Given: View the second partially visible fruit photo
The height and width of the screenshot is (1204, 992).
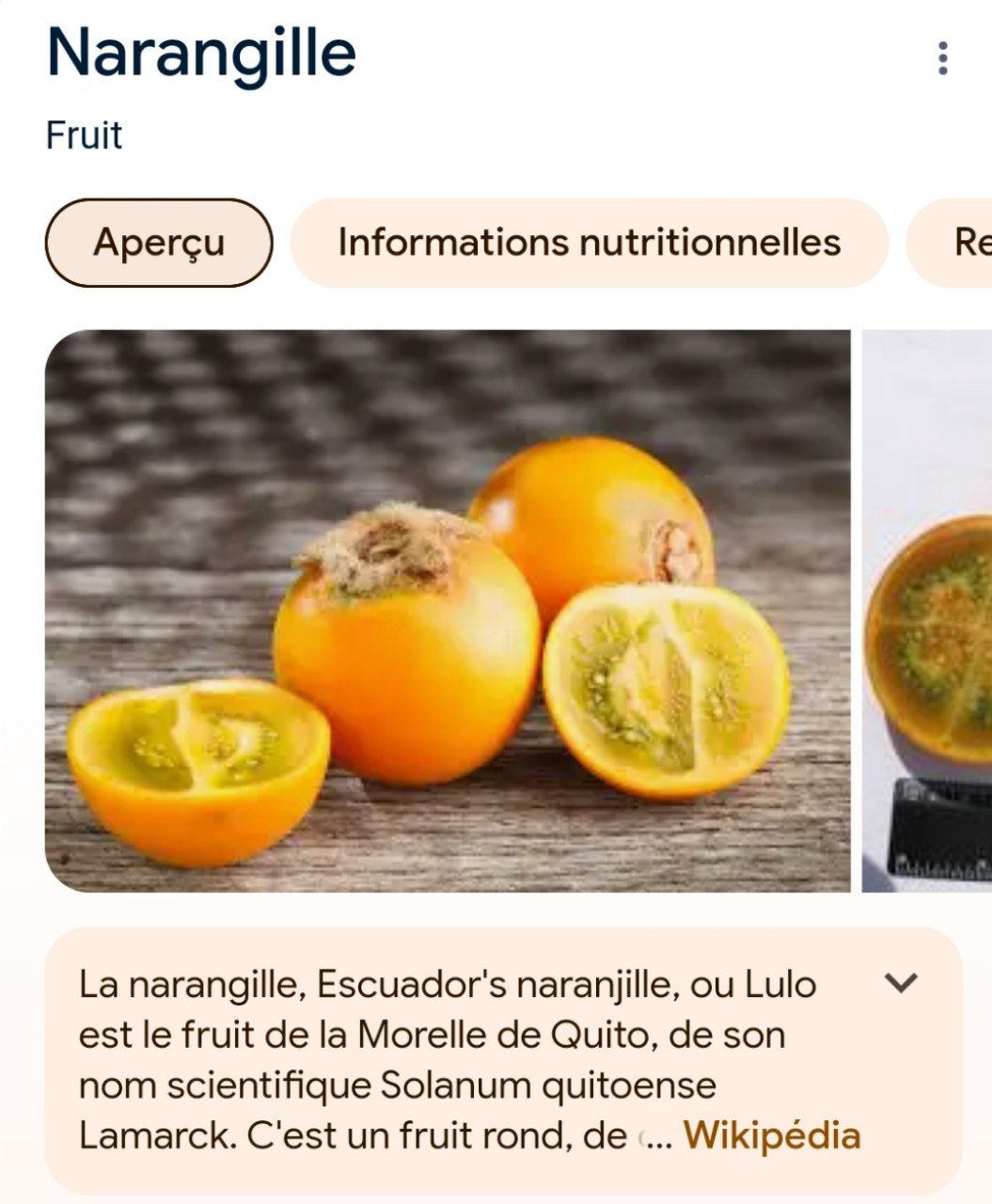Looking at the screenshot, I should click(927, 610).
